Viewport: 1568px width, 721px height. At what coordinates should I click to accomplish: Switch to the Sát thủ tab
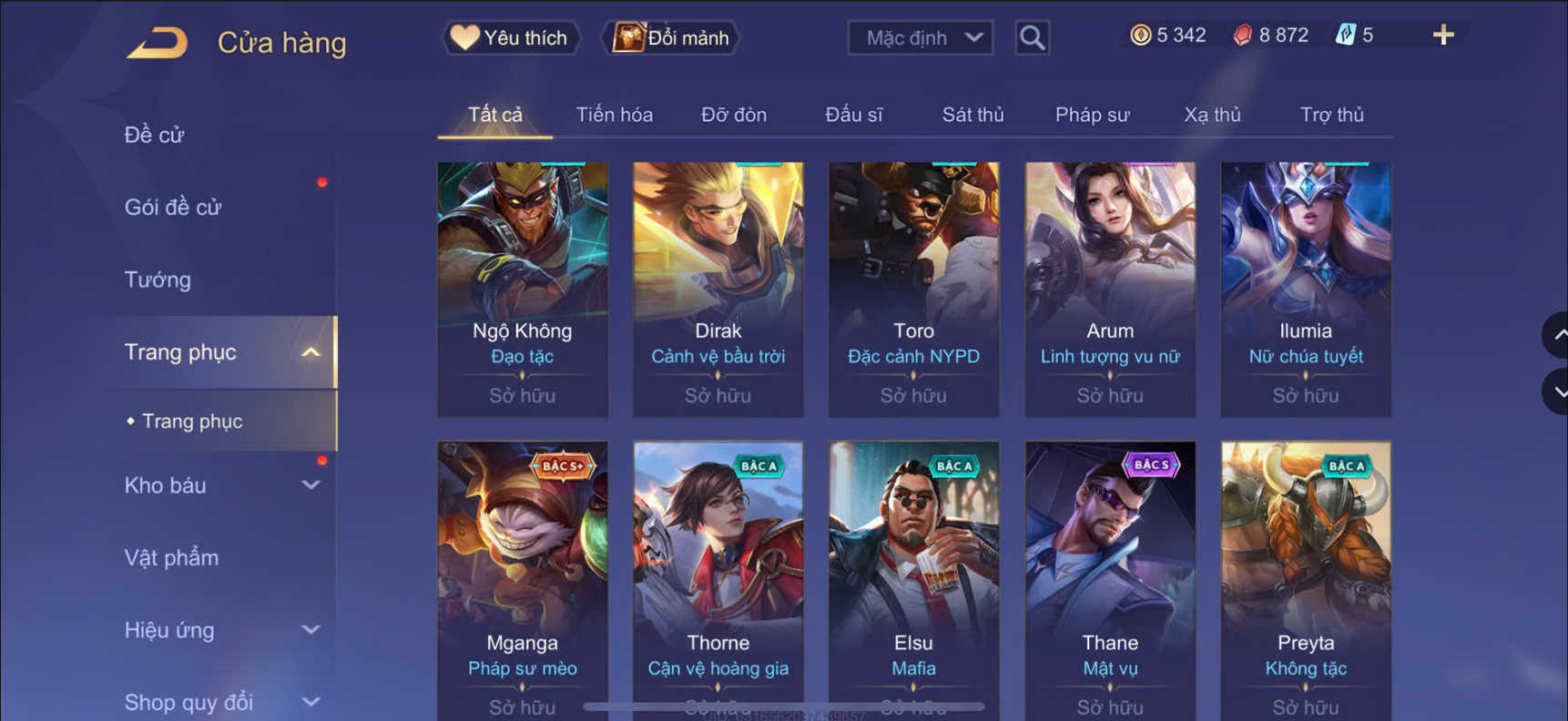(972, 115)
